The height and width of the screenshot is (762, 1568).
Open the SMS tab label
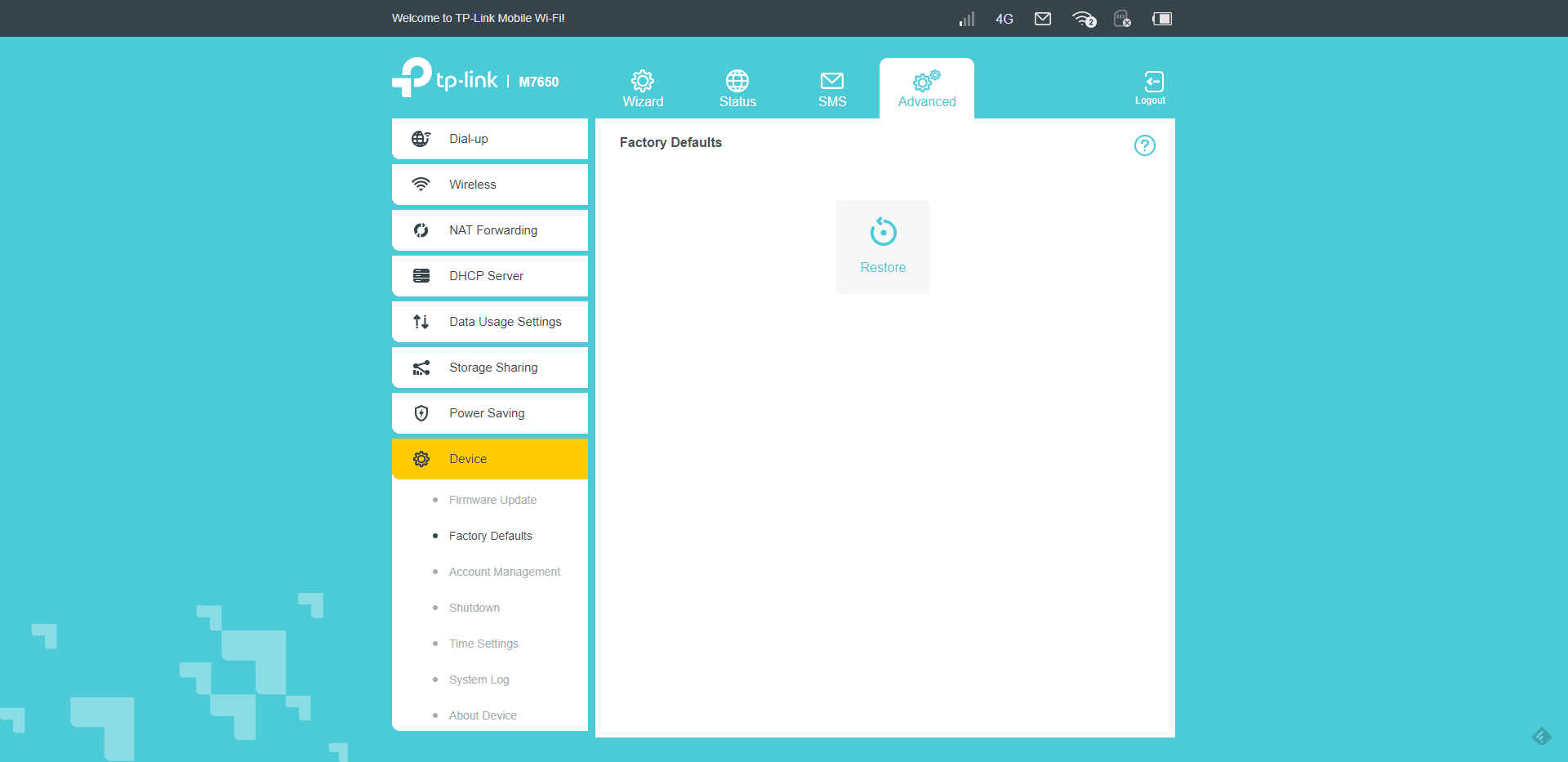832,101
